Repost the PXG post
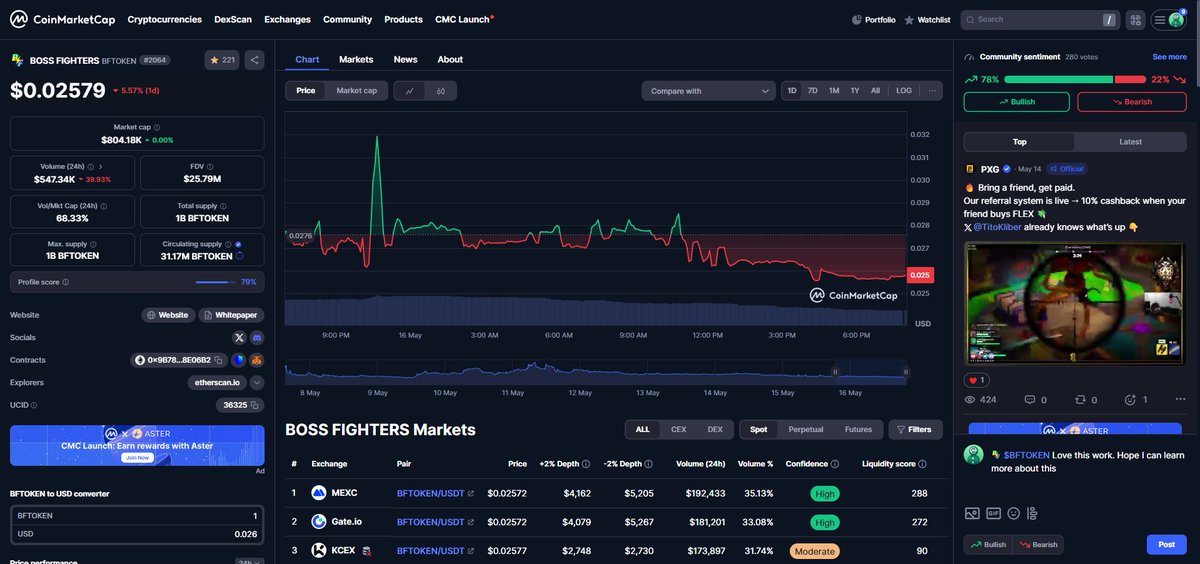This screenshot has width=1200, height=564. click(1080, 400)
